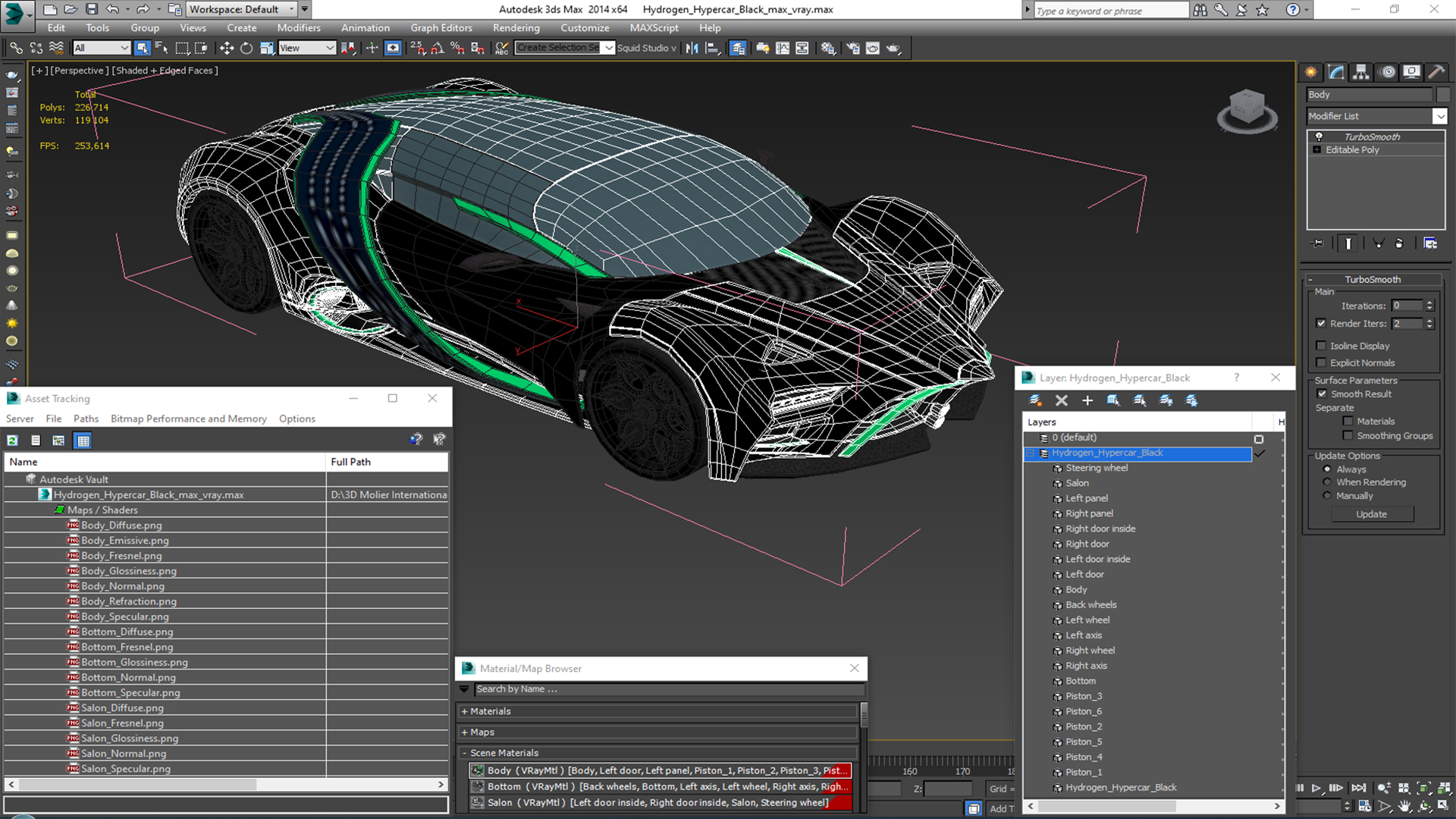
Task: Expand Editable Poly in modifier stack
Action: tap(1317, 150)
